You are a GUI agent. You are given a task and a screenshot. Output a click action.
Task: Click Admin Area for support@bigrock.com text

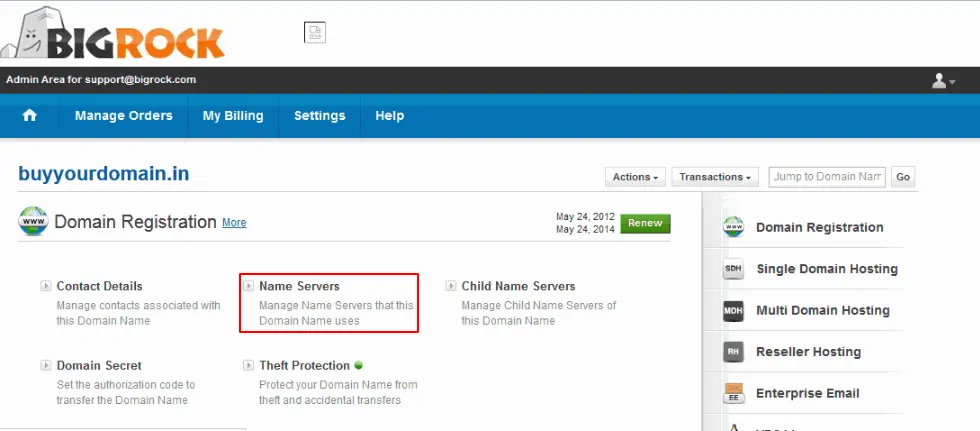point(101,80)
